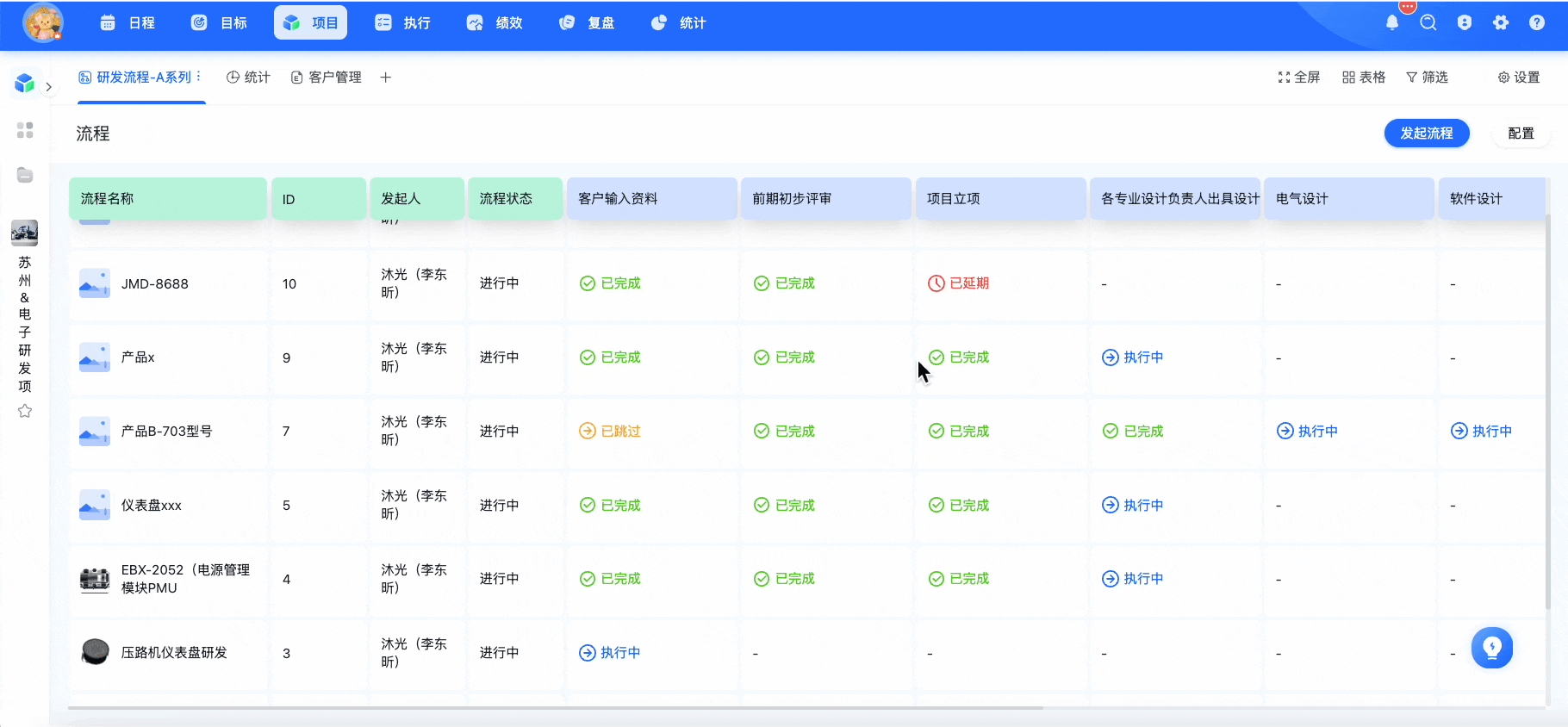
Task: Click the 配置 button
Action: click(x=1521, y=134)
